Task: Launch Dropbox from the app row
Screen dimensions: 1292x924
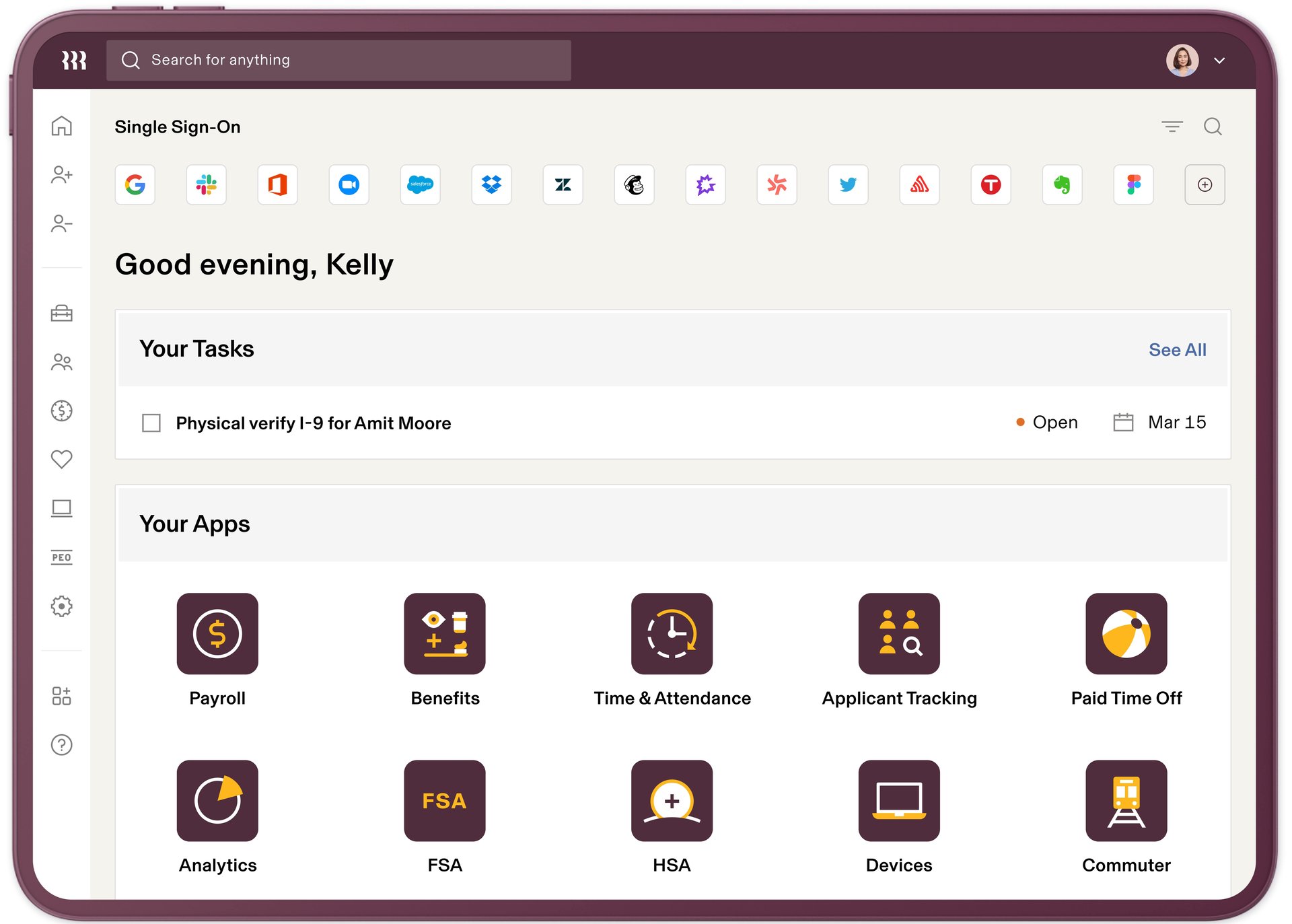Action: tap(491, 184)
